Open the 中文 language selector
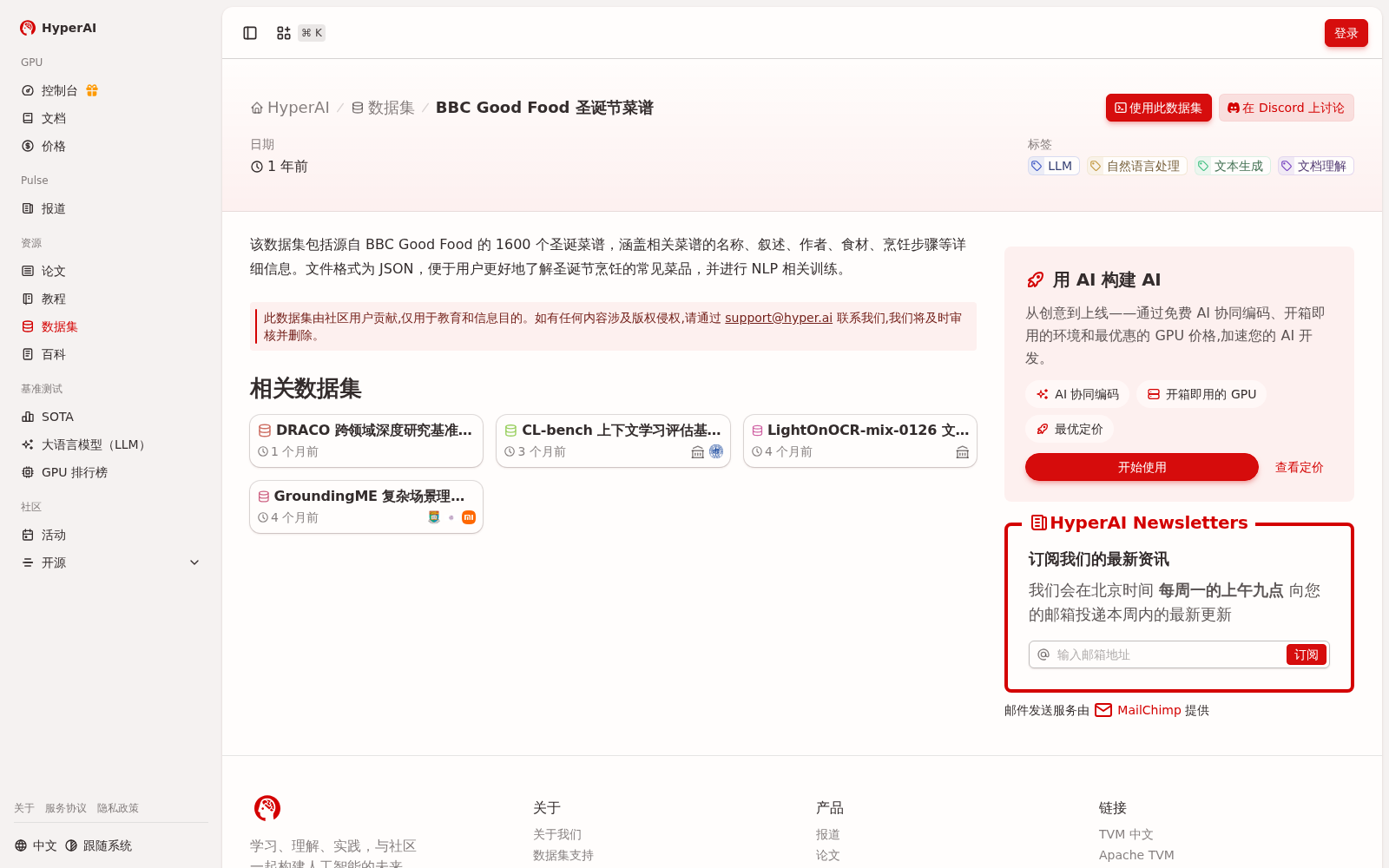This screenshot has width=1389, height=868. [36, 845]
